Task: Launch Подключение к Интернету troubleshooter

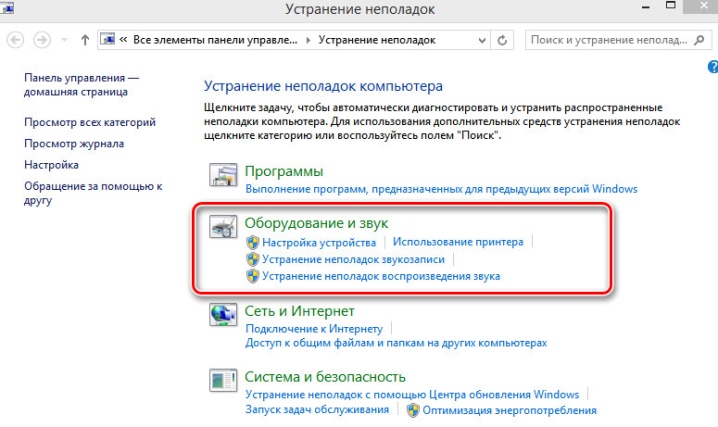Action: (x=314, y=329)
